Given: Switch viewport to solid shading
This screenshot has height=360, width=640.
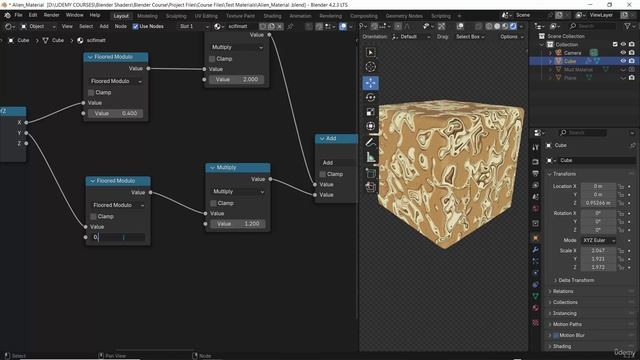Looking at the screenshot, I should point(497,26).
